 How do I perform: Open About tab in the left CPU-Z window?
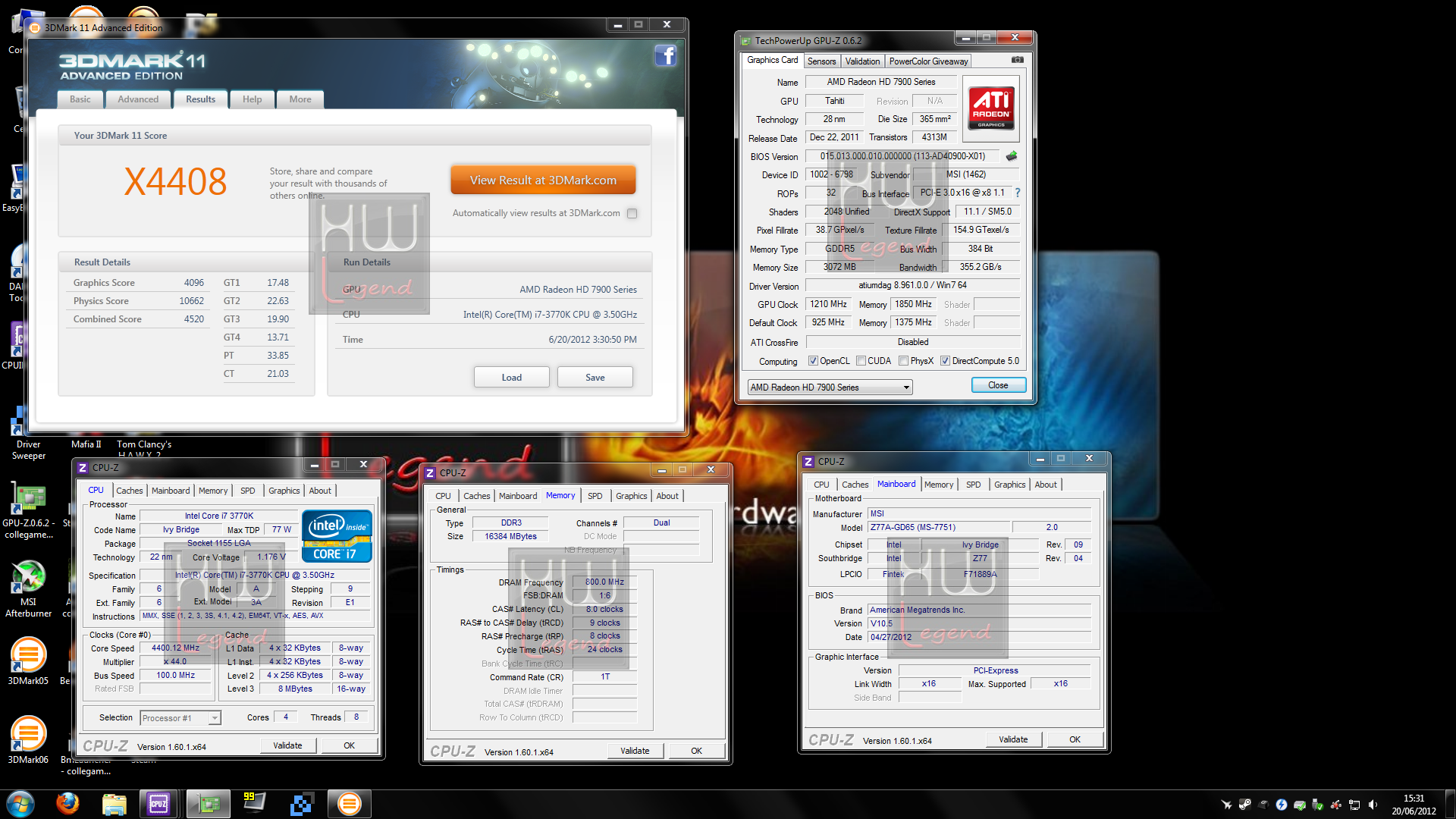pyautogui.click(x=319, y=491)
